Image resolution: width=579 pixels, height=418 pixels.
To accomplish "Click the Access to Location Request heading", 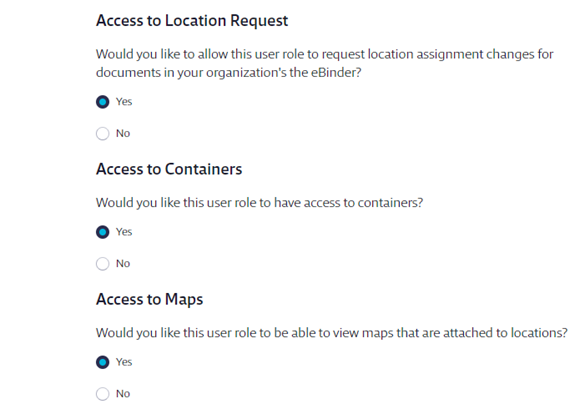I will (192, 21).
